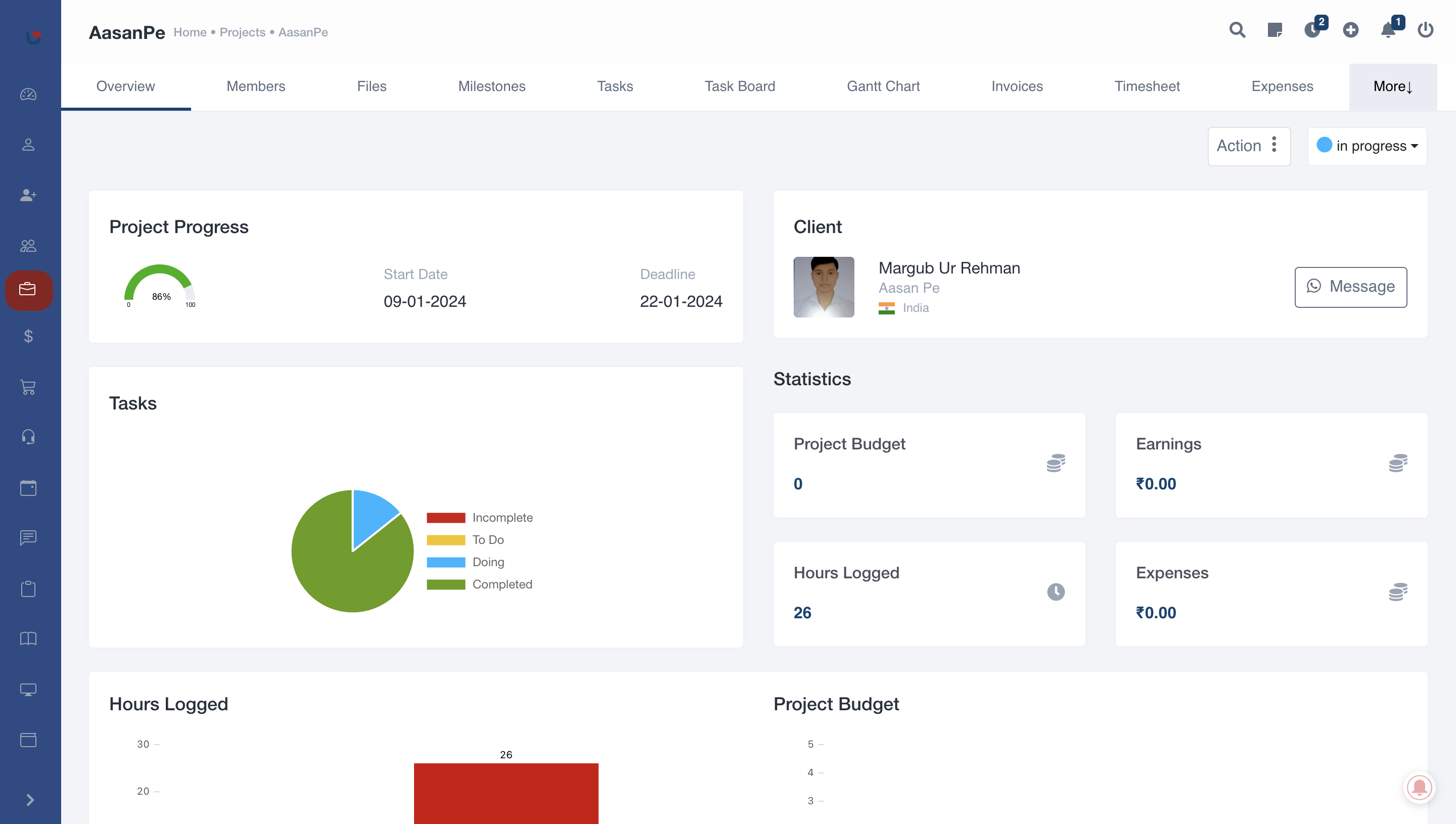Toggle Incomplete series in Tasks legend
1456x824 pixels.
tap(502, 517)
